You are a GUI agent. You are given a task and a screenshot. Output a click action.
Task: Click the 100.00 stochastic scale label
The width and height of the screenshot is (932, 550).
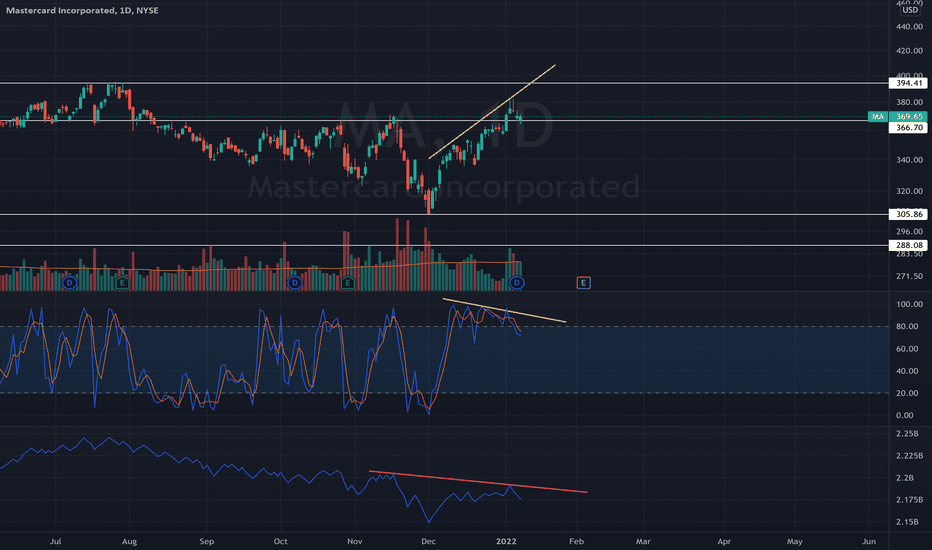tap(909, 304)
